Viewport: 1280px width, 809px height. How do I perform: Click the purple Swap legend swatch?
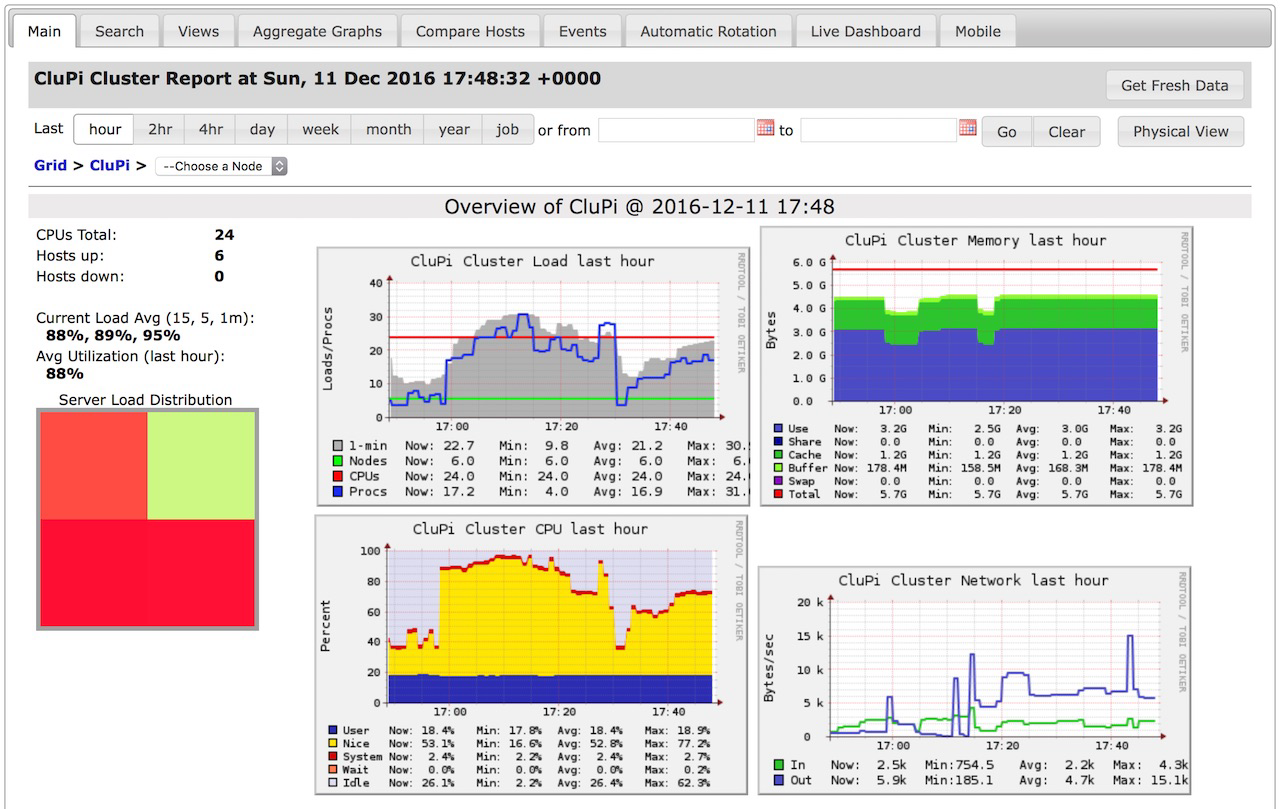coord(777,481)
